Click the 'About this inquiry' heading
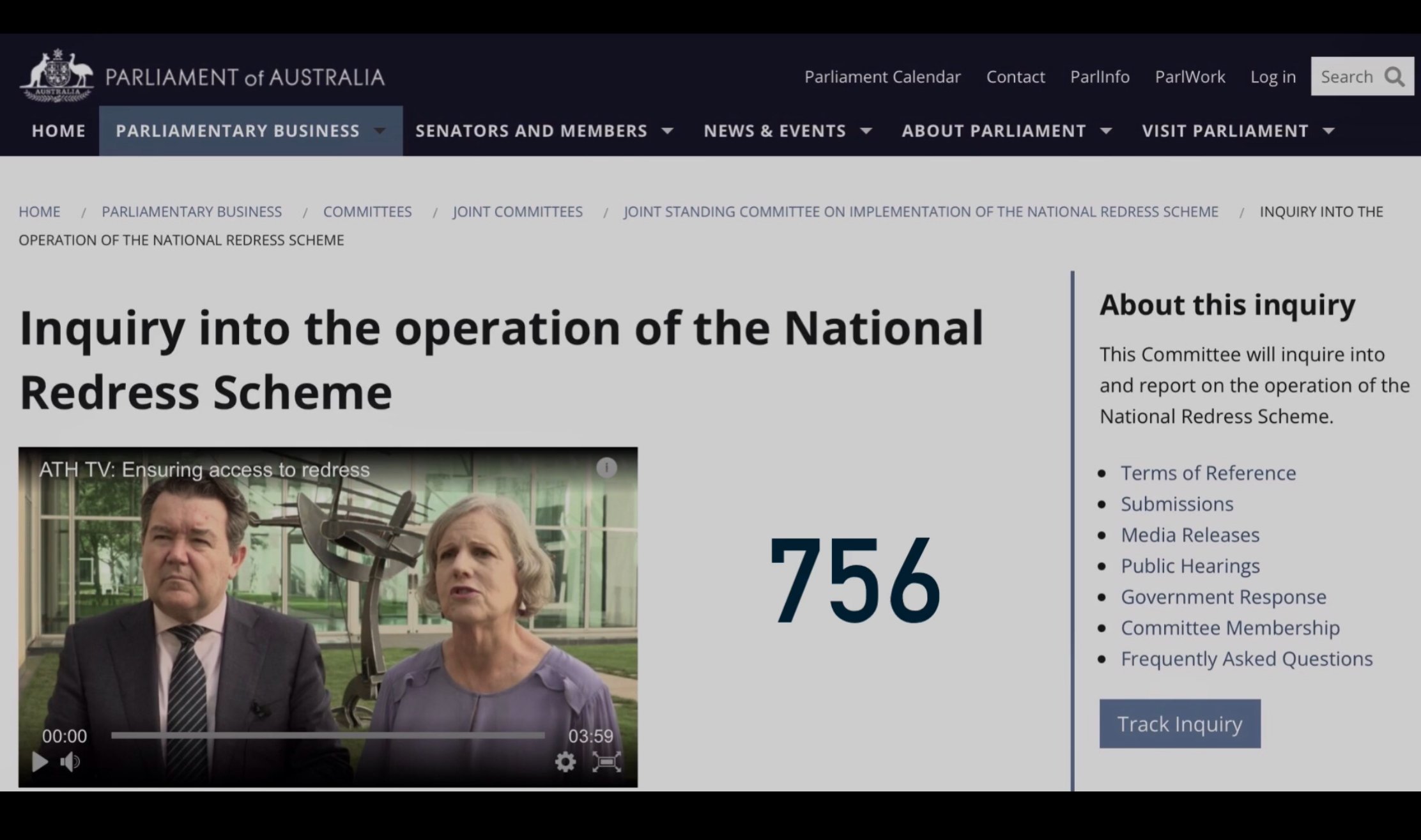This screenshot has height=840, width=1421. click(x=1227, y=305)
